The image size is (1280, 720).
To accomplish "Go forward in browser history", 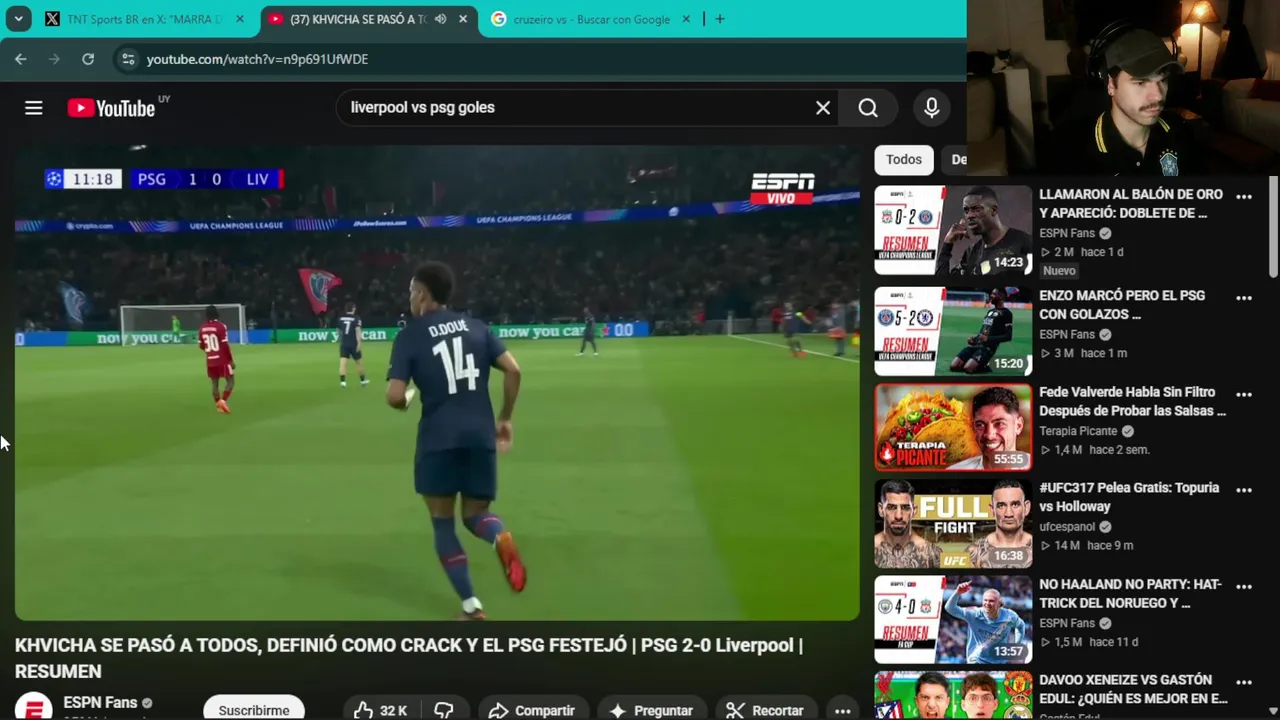I will 54,59.
